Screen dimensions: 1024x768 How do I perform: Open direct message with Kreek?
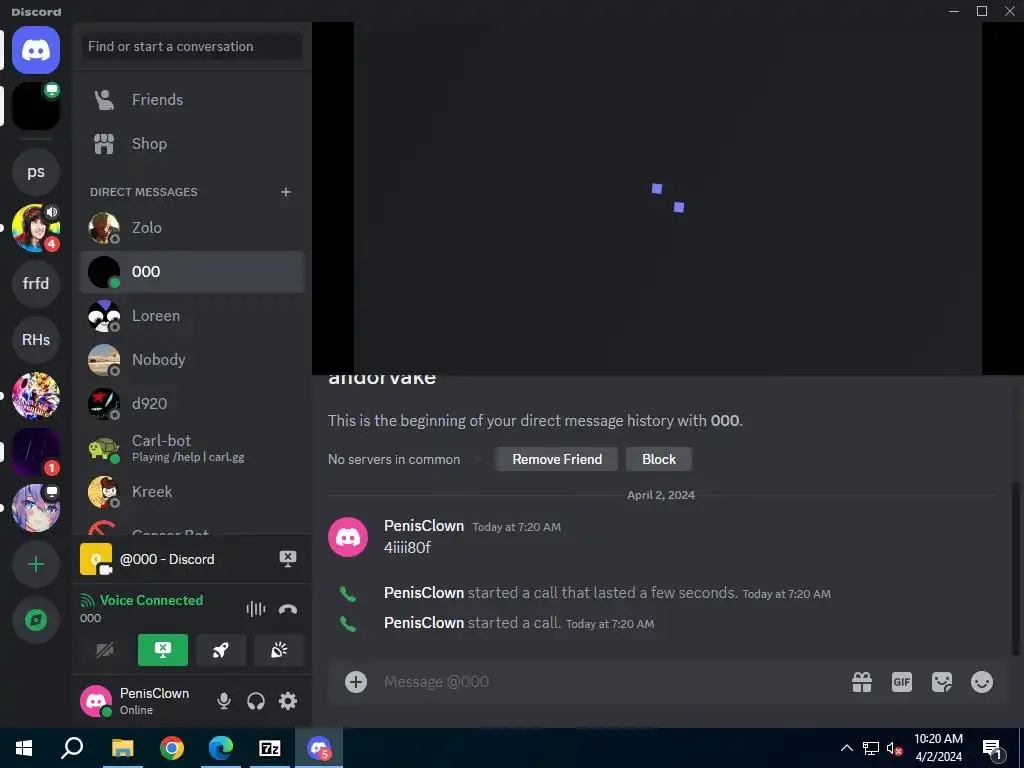[x=192, y=492]
